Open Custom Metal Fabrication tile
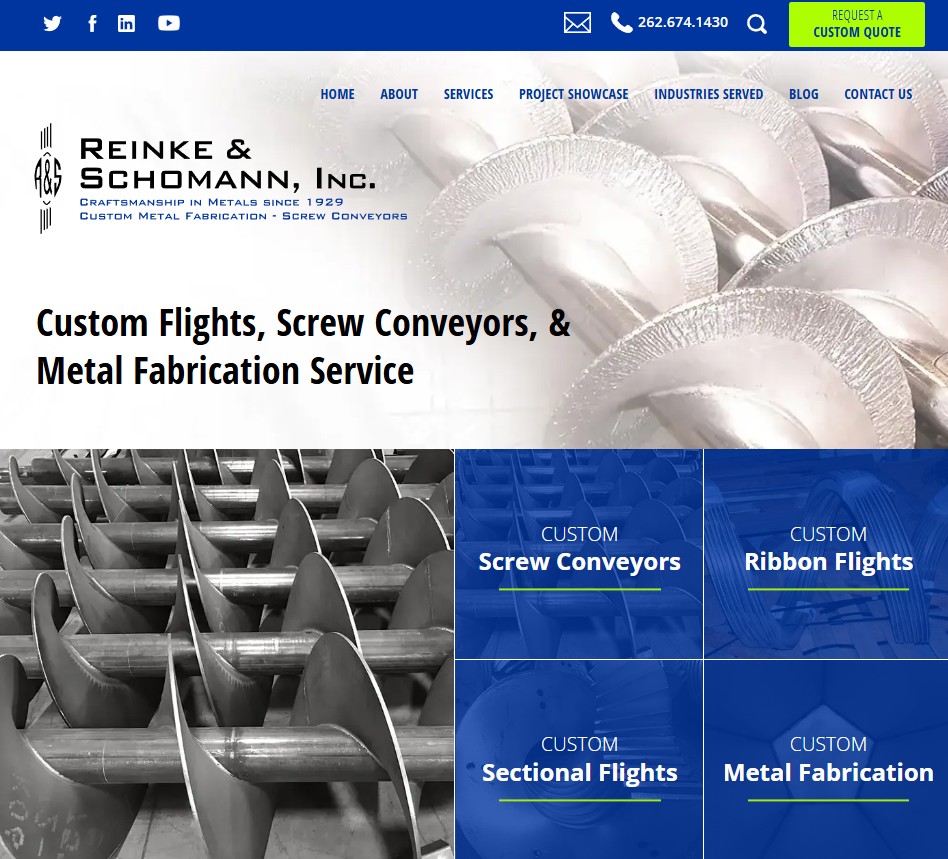 point(826,760)
